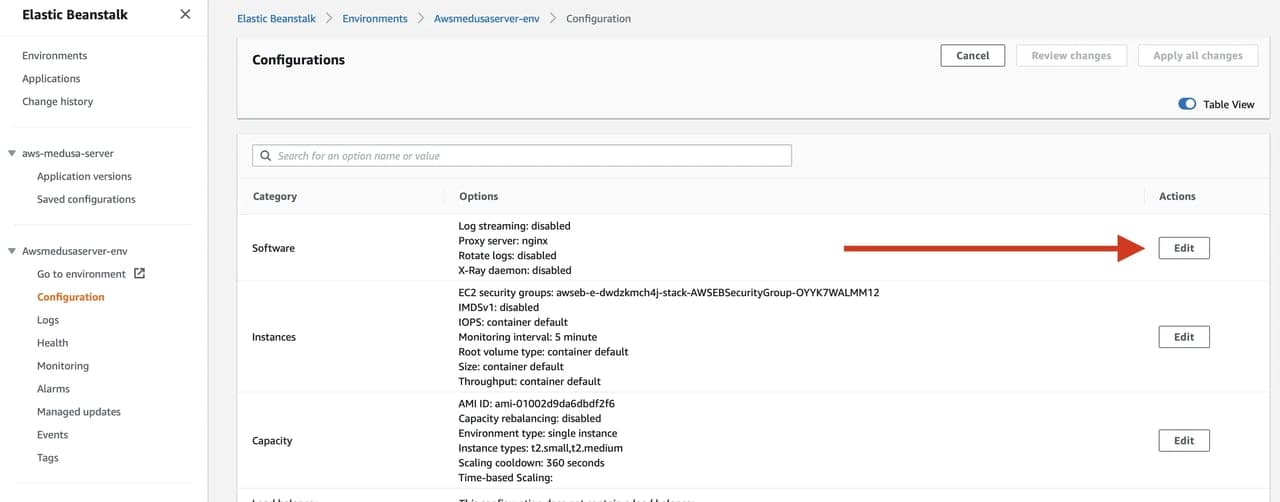
Task: Click the Apply all changes button
Action: (1198, 56)
